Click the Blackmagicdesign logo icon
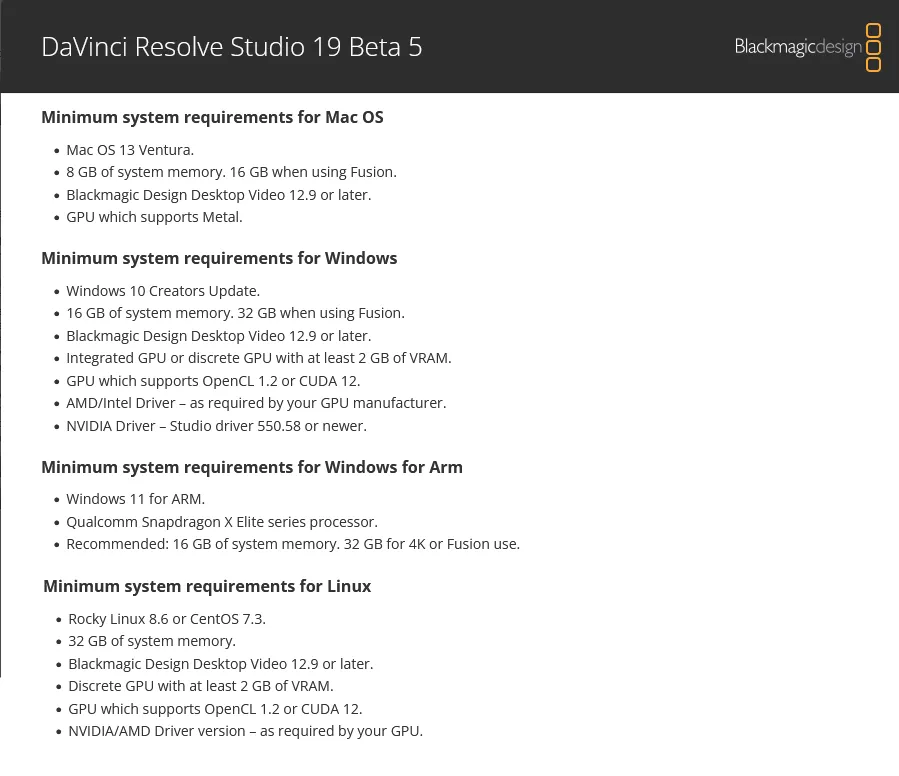The image size is (899, 776). (873, 47)
